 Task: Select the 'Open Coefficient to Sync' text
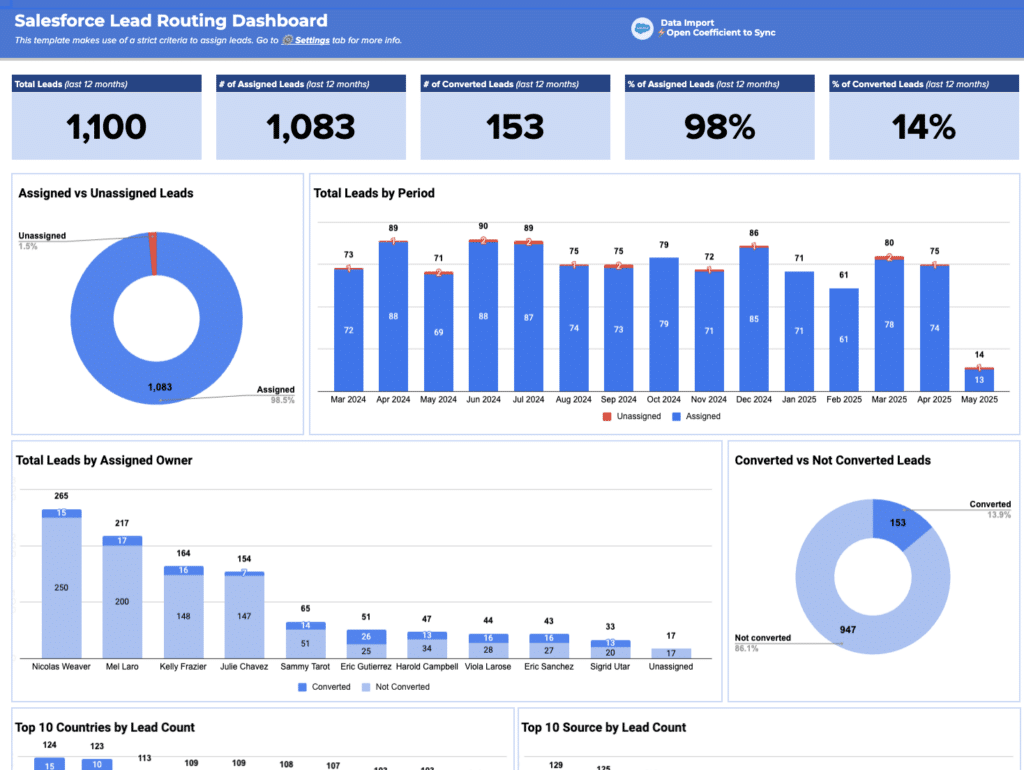721,33
